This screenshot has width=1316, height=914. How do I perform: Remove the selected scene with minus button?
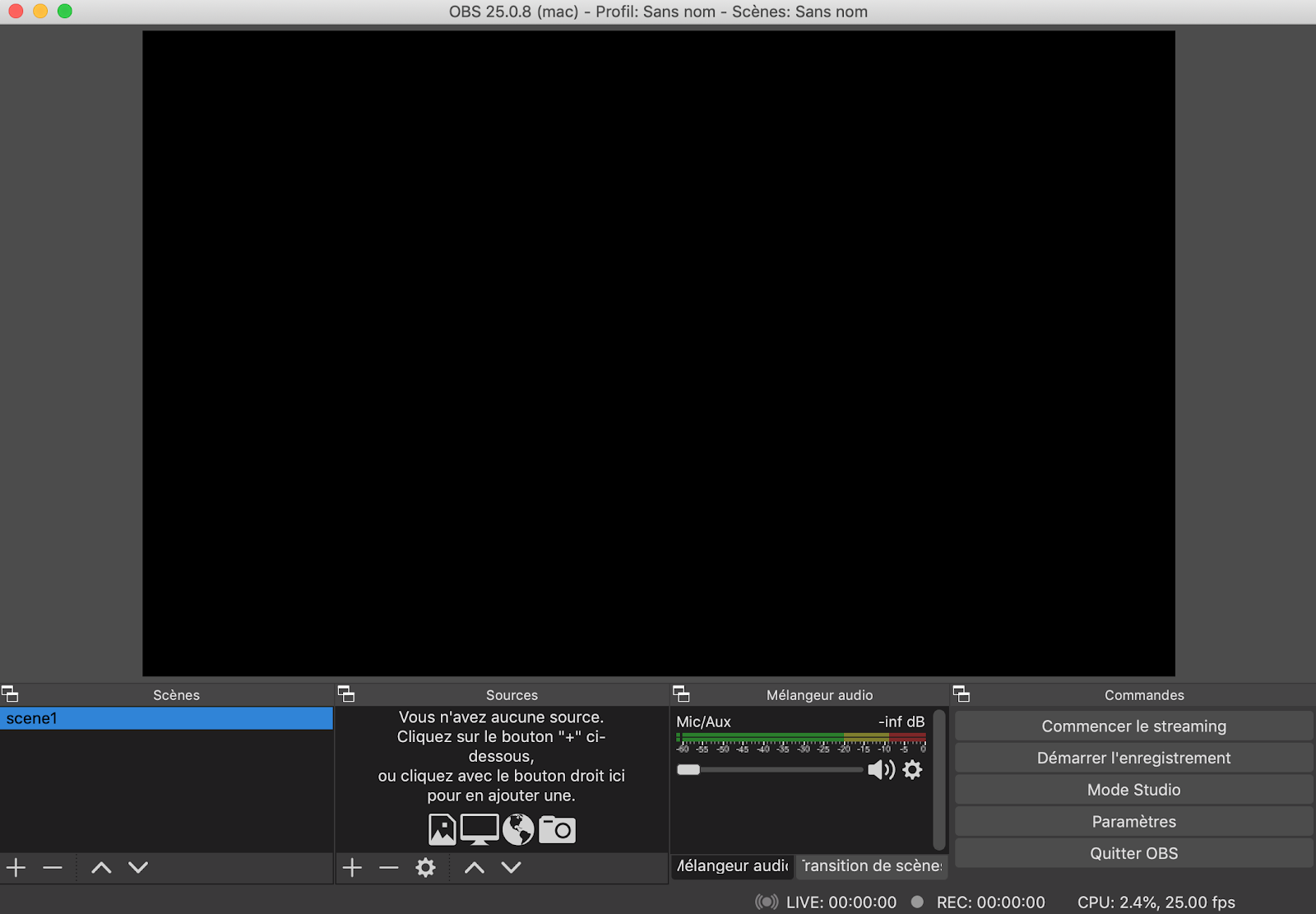[x=53, y=867]
